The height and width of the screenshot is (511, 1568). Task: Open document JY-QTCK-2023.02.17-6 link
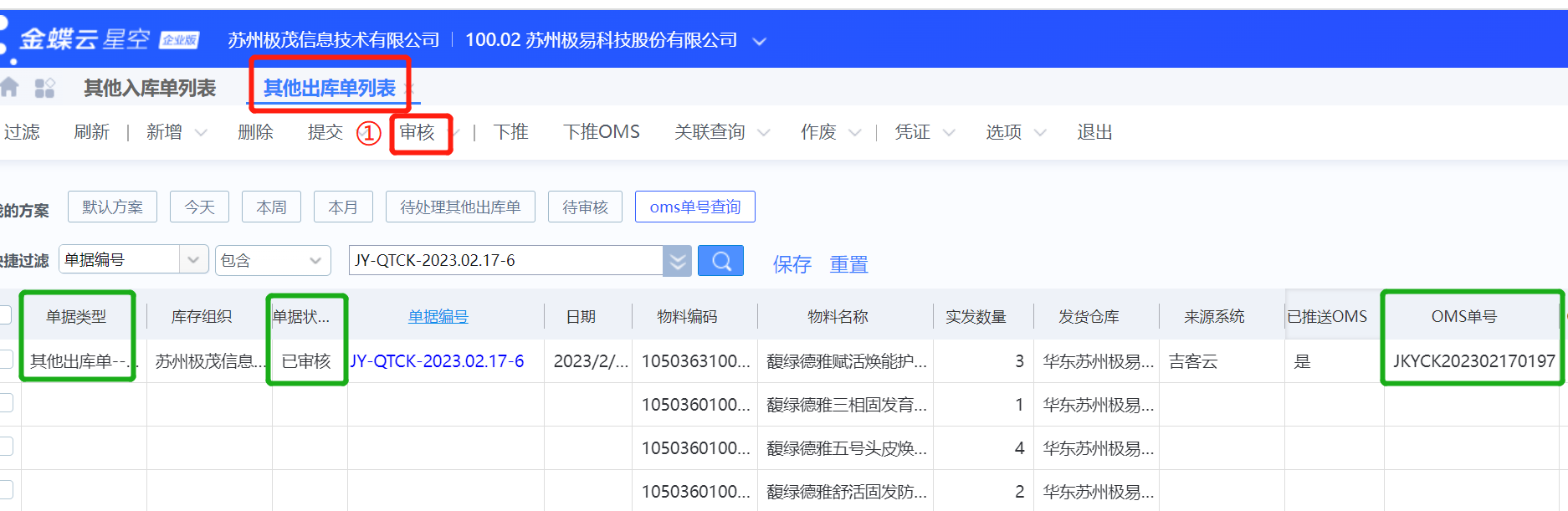[x=437, y=361]
